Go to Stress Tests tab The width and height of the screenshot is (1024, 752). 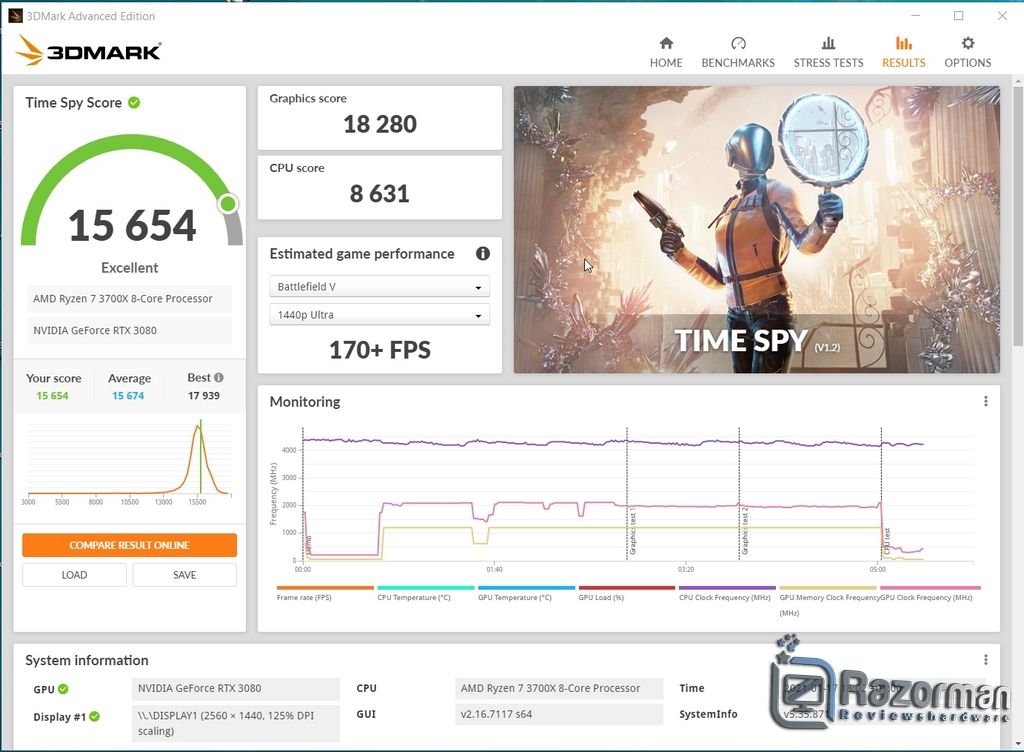828,52
